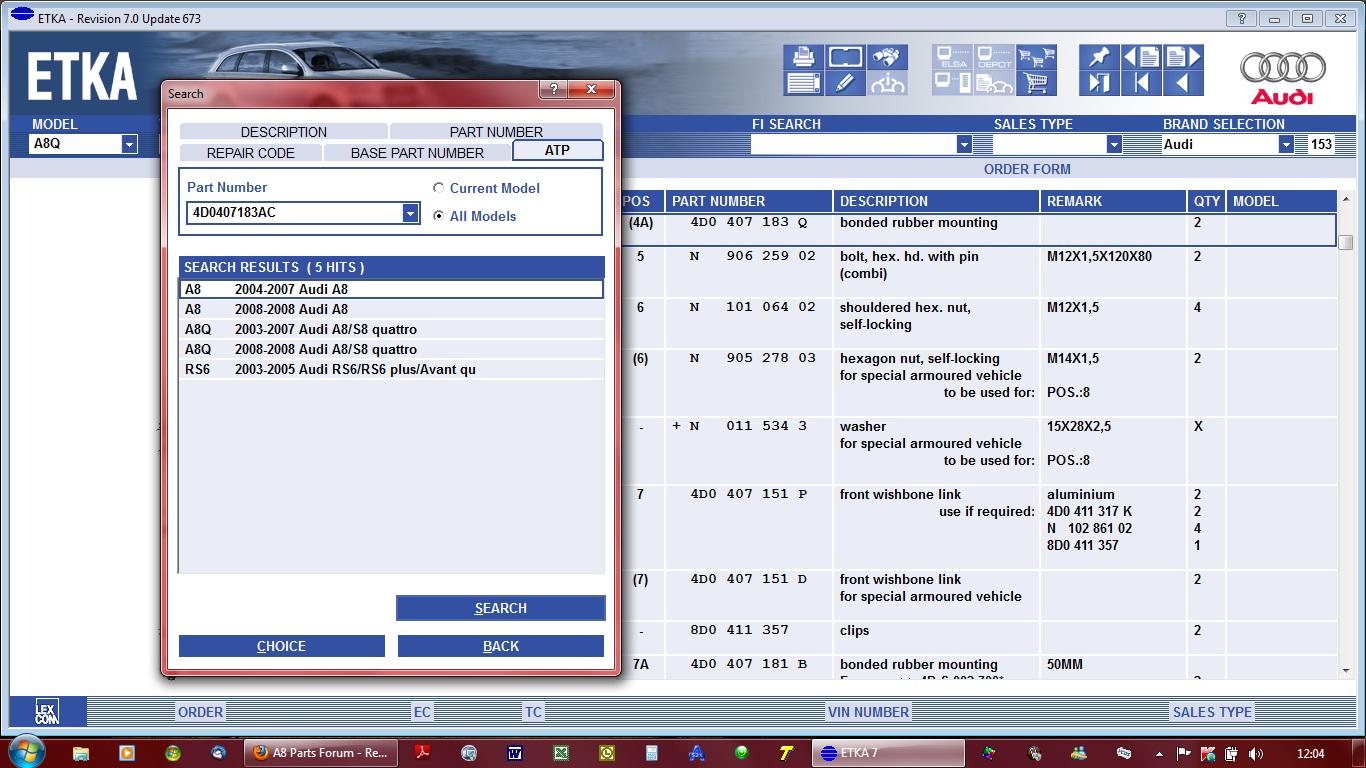1366x768 pixels.
Task: Select the All Models radio button
Action: (438, 216)
